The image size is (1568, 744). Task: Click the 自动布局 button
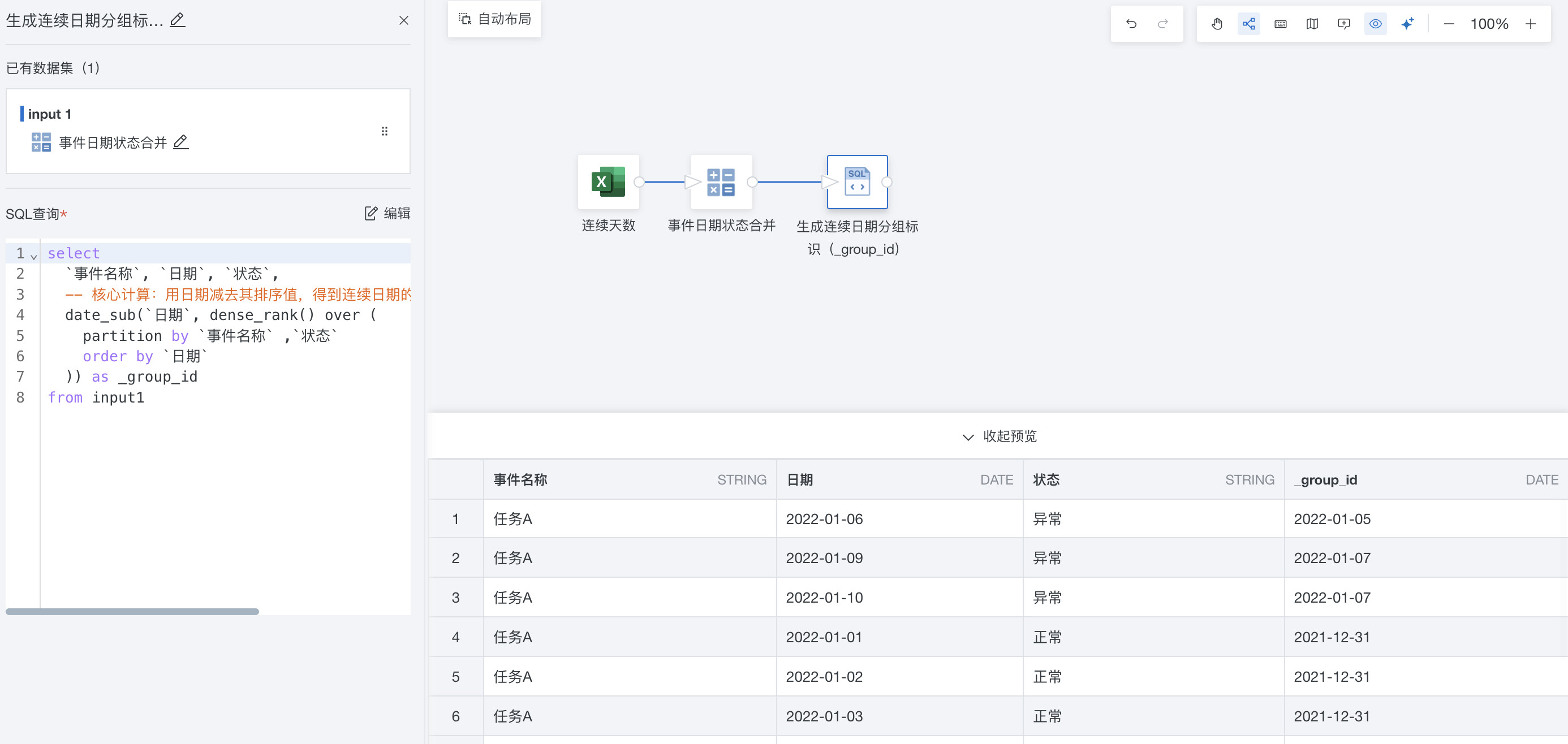coord(494,19)
